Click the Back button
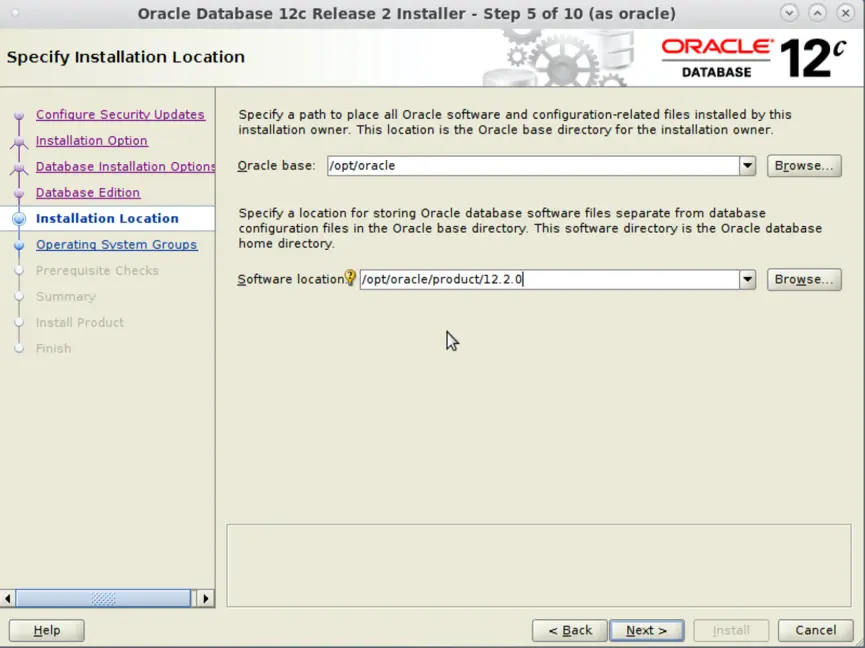Viewport: 865px width, 648px height. tap(570, 630)
